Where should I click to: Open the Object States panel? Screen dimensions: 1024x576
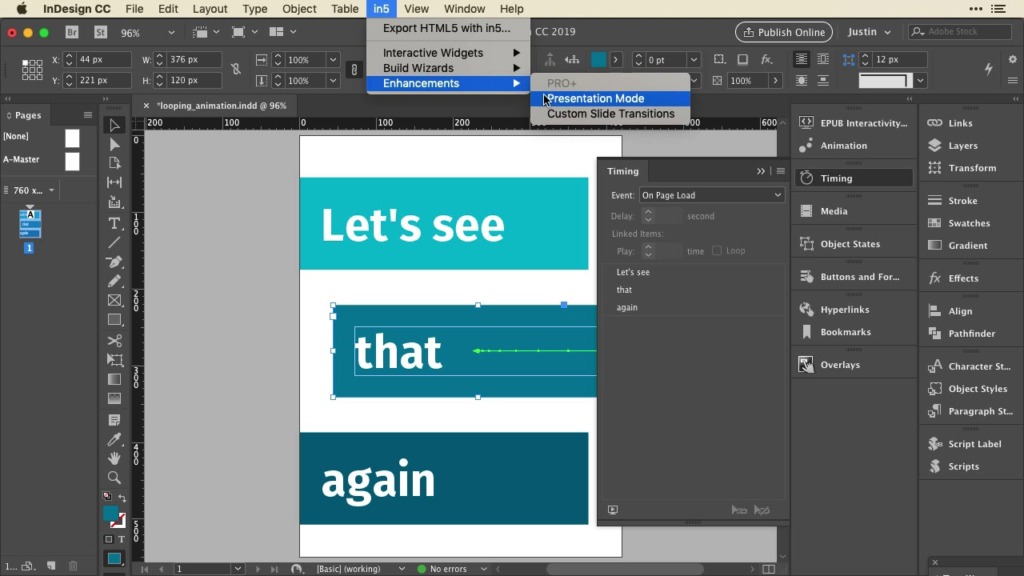coord(850,244)
